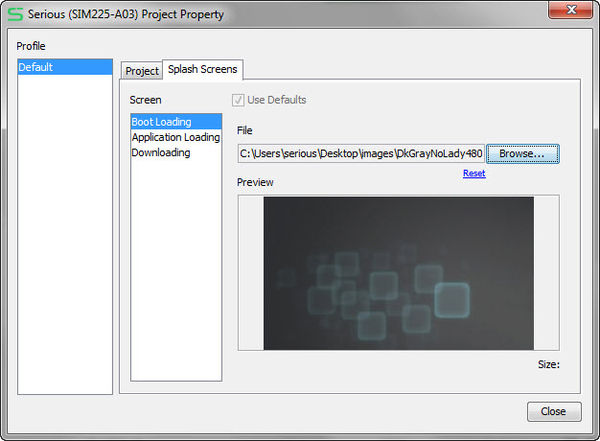Select the Default profile
Screen dimensions: 600x441
[65, 67]
